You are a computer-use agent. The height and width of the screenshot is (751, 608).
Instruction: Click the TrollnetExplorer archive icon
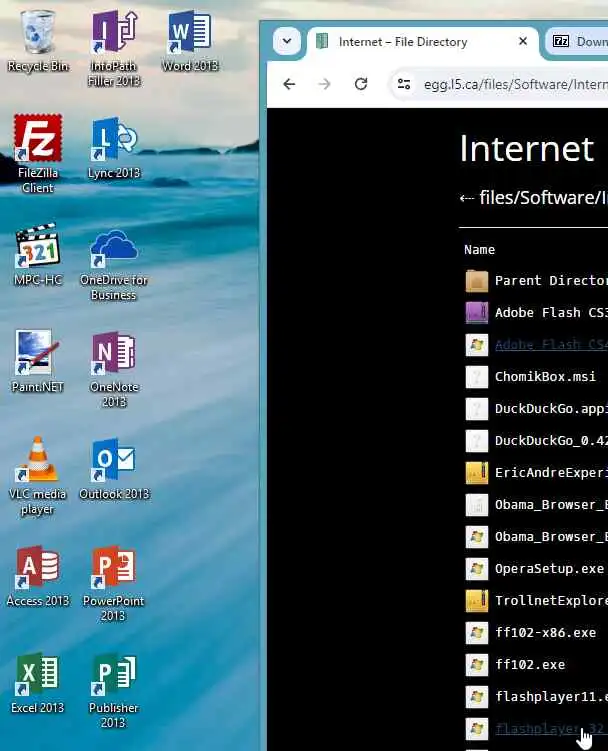477,601
